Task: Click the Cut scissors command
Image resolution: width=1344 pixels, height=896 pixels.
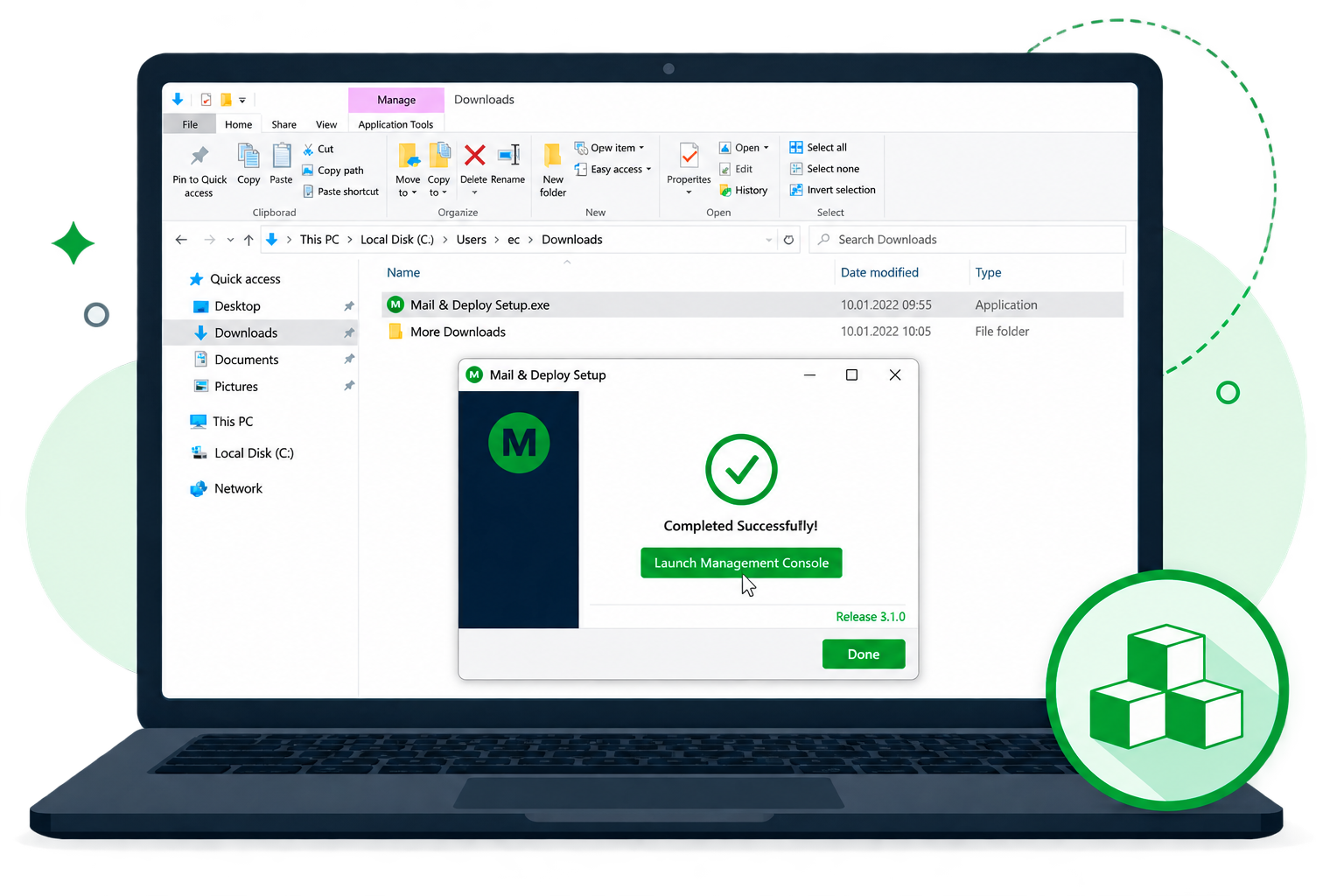Action: tap(318, 150)
